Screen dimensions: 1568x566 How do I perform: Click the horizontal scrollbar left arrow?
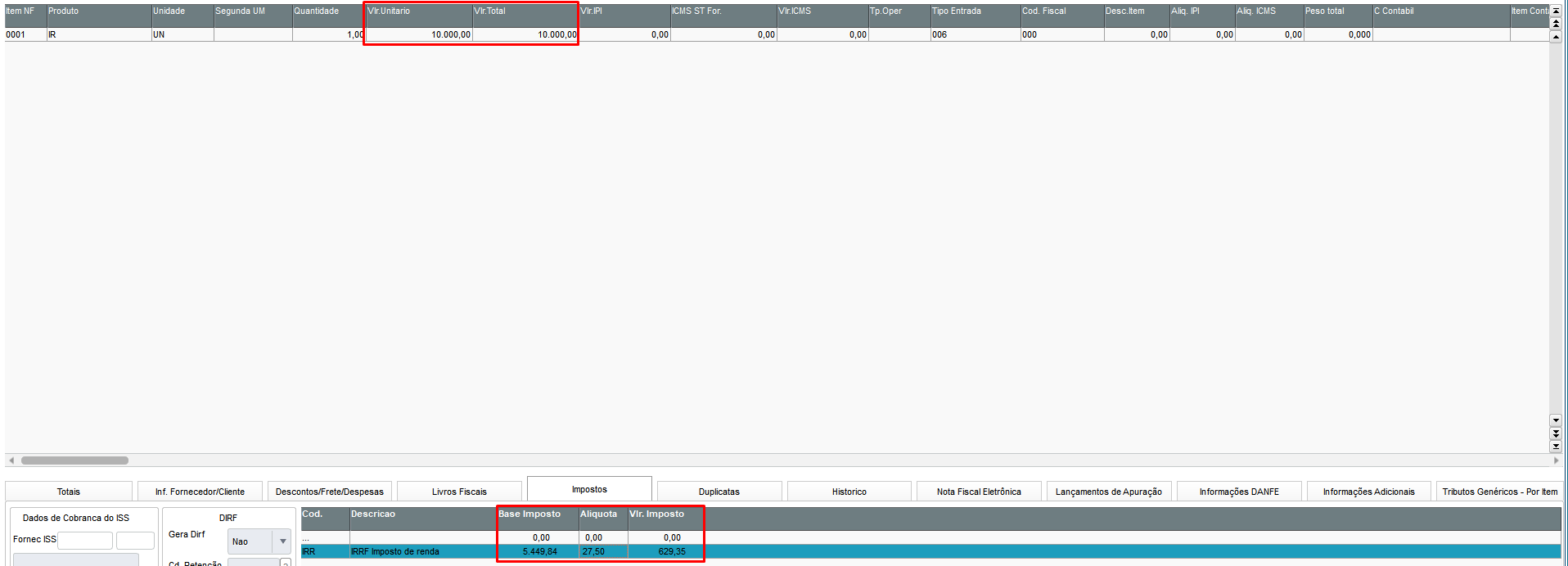click(x=11, y=460)
